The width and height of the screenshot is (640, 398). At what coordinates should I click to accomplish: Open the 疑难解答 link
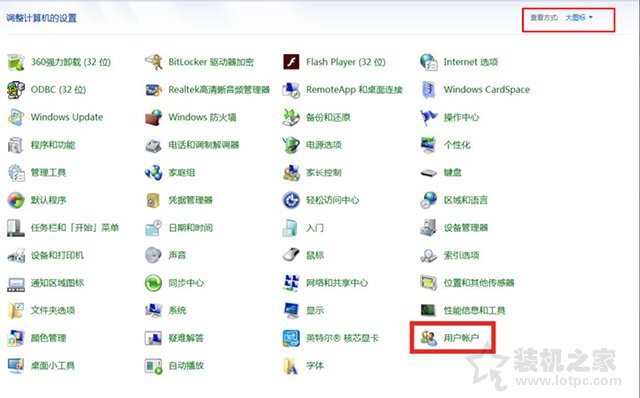pos(186,338)
